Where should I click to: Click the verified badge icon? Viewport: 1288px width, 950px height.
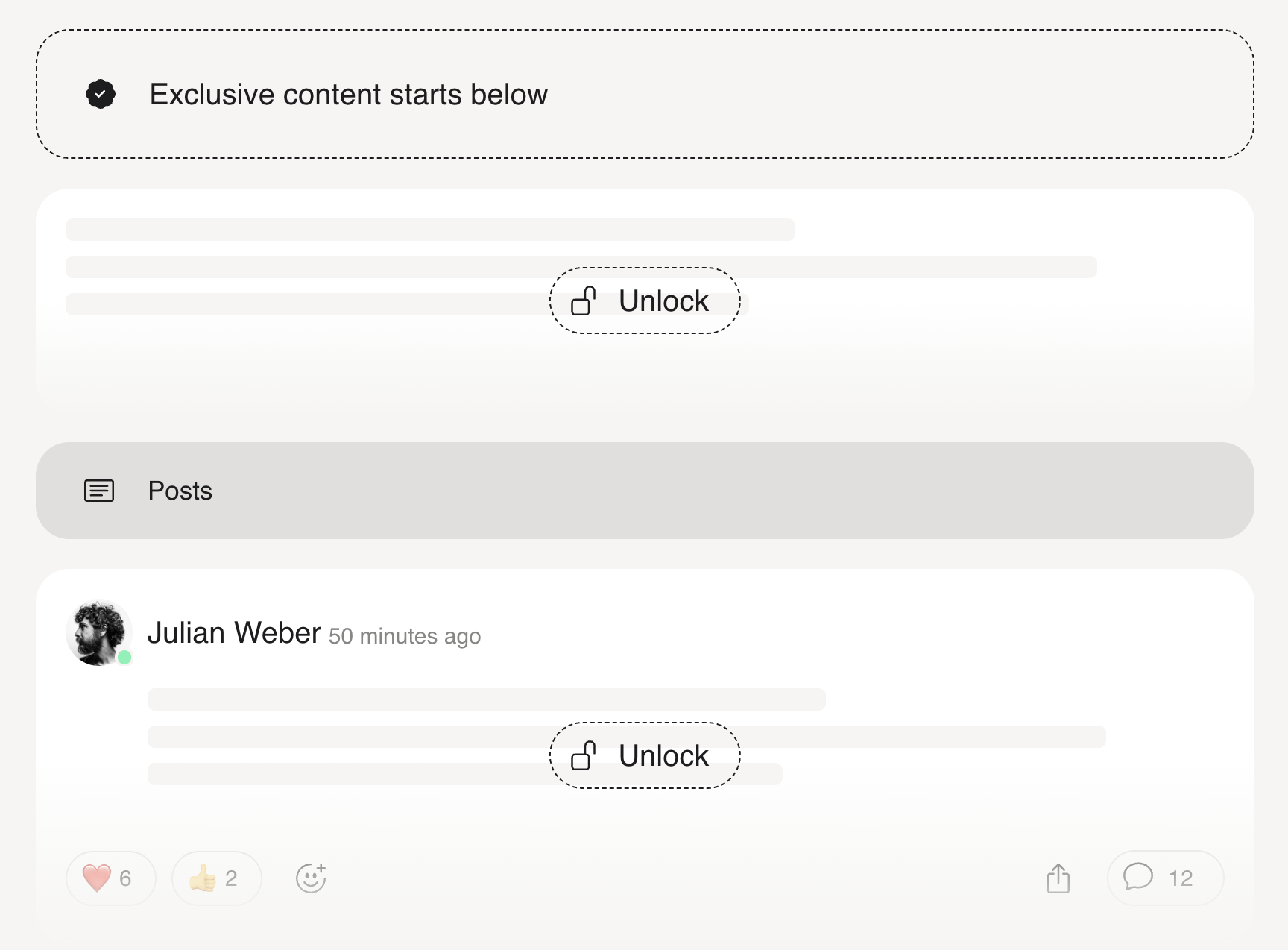pyautogui.click(x=101, y=94)
